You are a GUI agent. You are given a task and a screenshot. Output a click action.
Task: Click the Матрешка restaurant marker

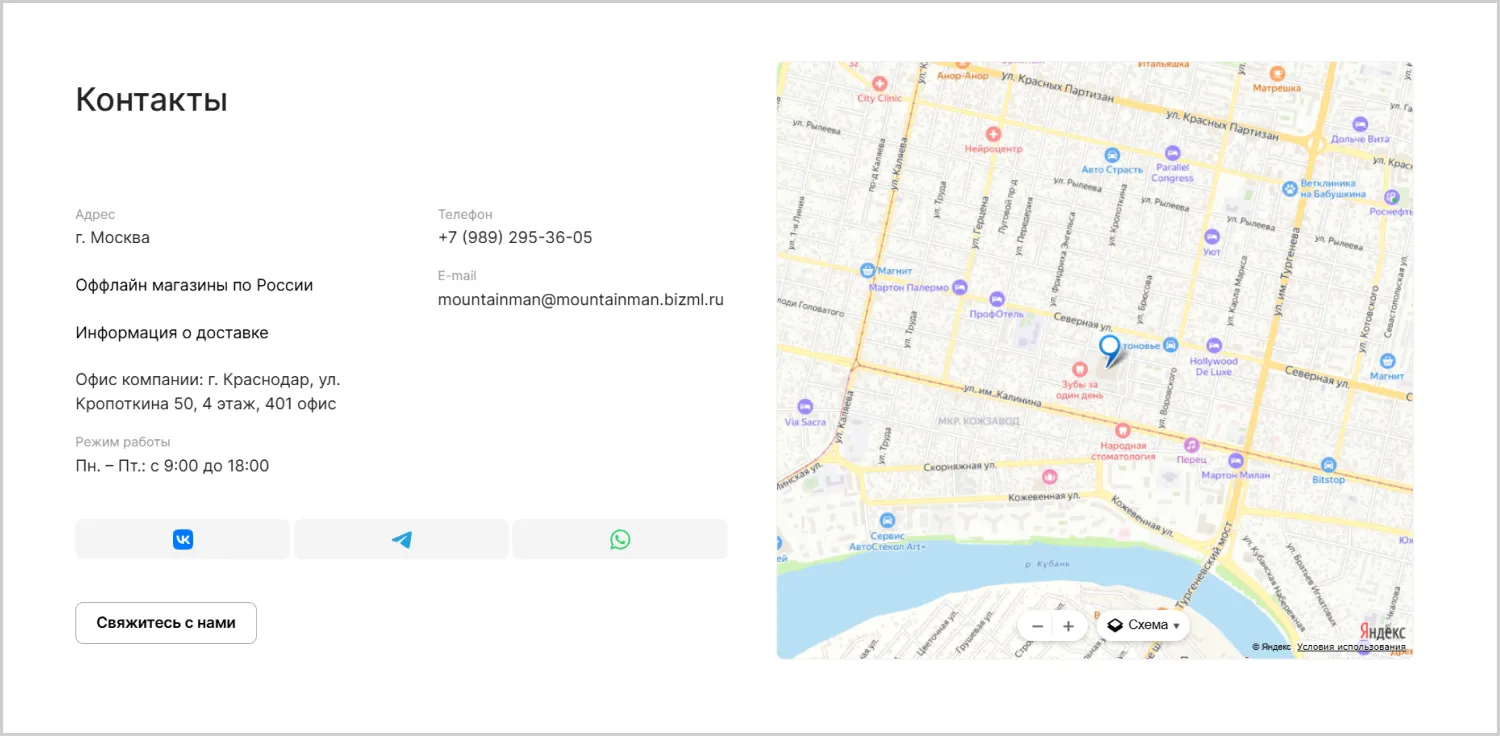coord(1277,73)
